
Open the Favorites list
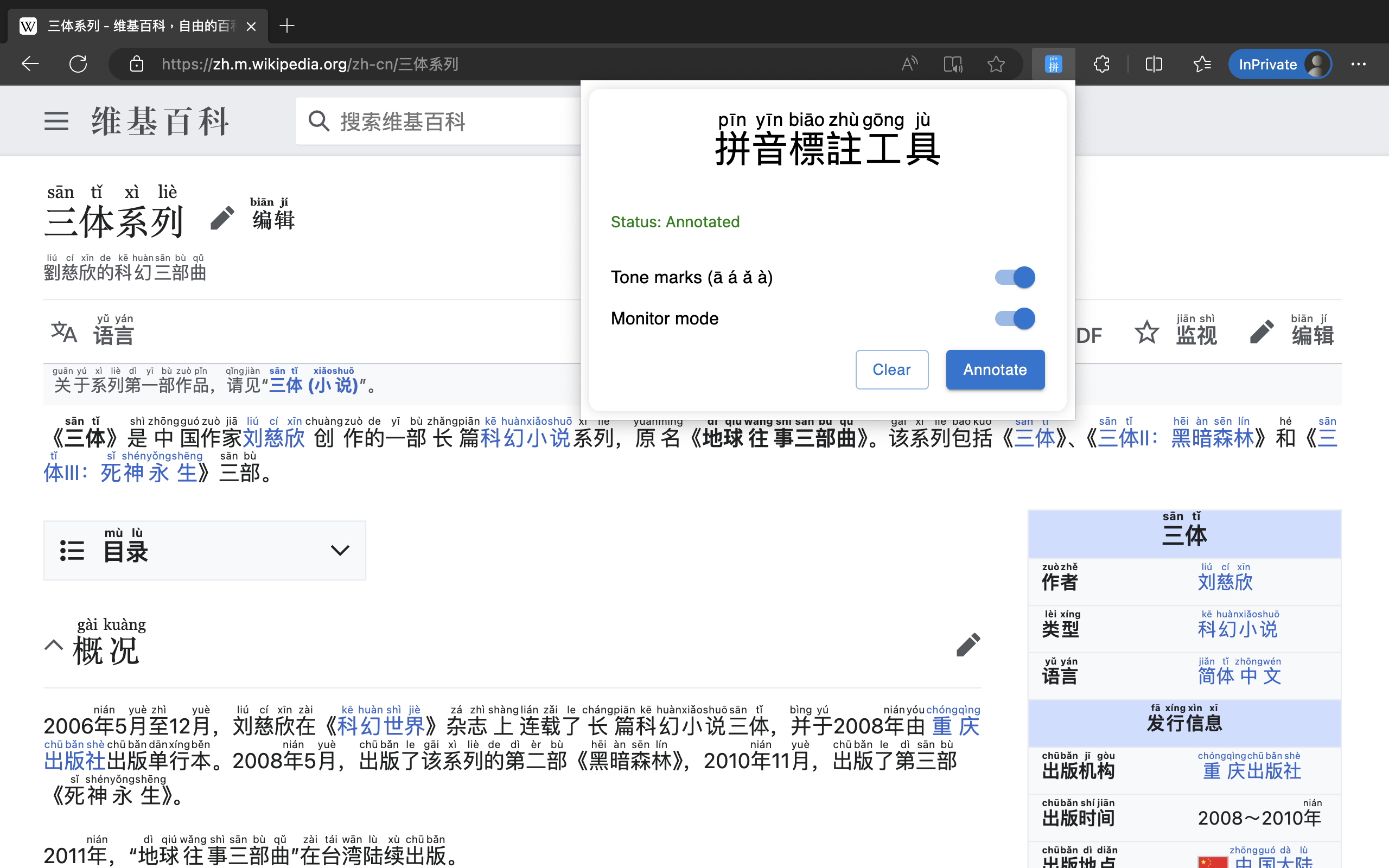point(1201,63)
